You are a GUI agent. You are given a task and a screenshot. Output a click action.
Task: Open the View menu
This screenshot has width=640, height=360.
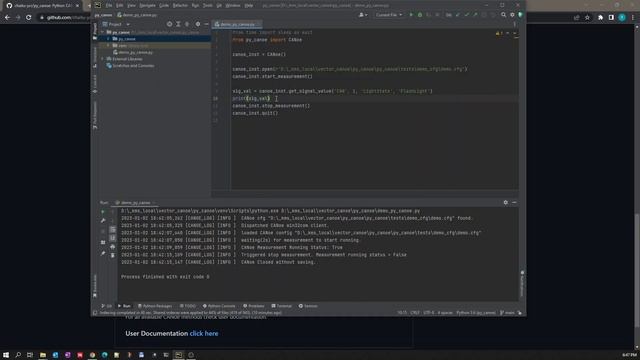point(131,5)
